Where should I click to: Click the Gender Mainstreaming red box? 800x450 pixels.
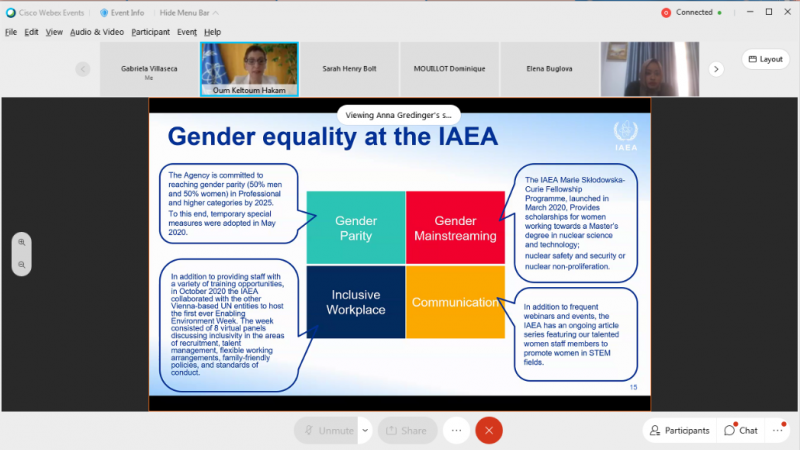455,228
